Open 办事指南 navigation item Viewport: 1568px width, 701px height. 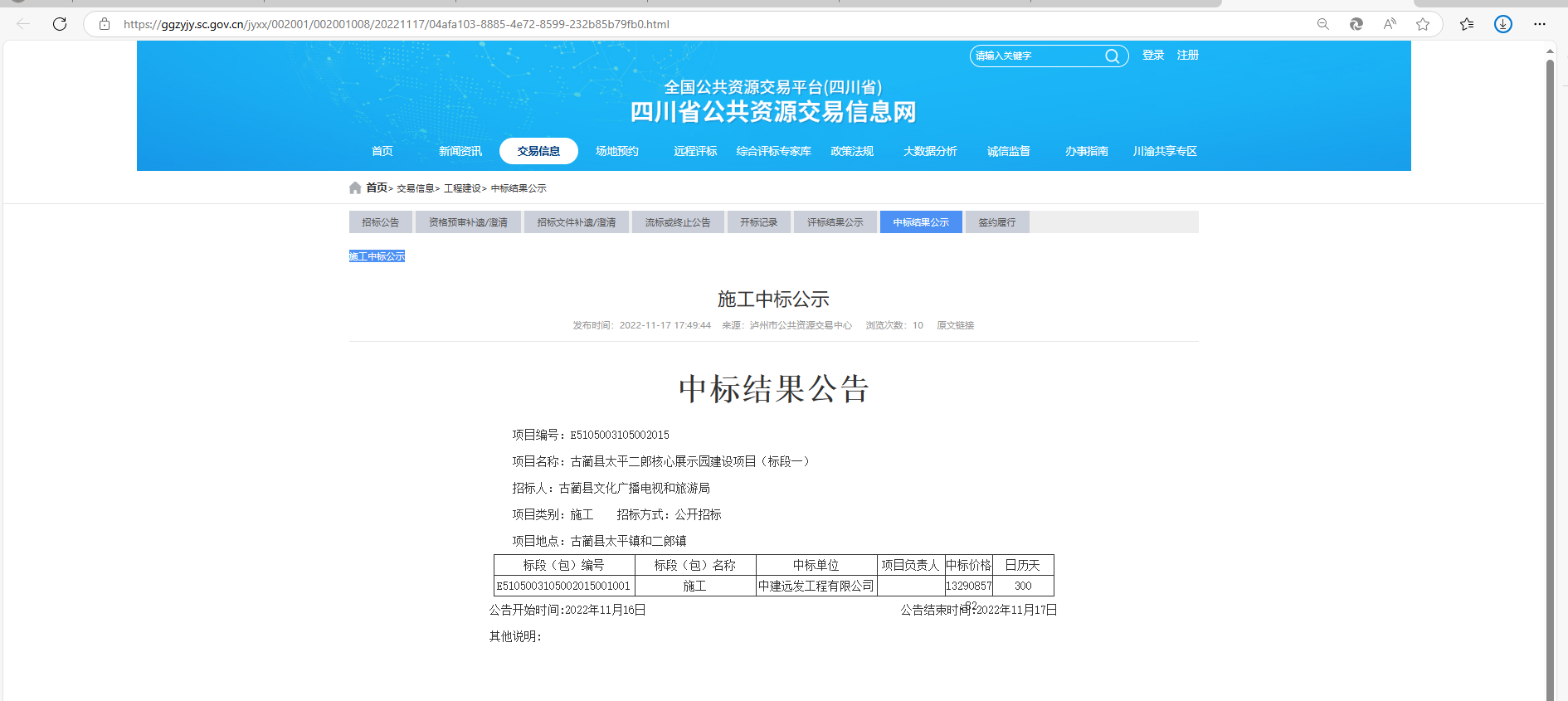tap(1087, 151)
